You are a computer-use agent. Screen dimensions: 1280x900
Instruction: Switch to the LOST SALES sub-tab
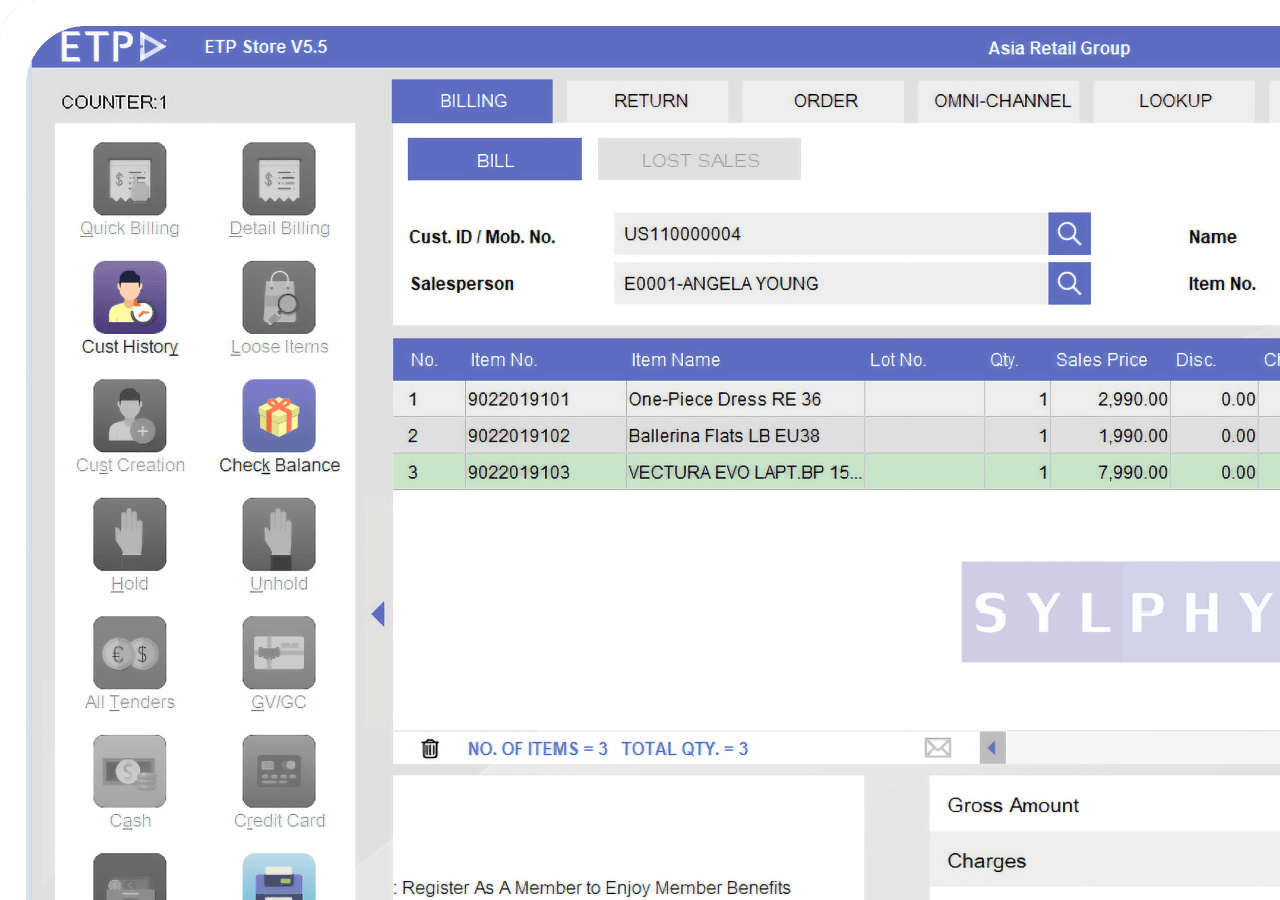700,160
